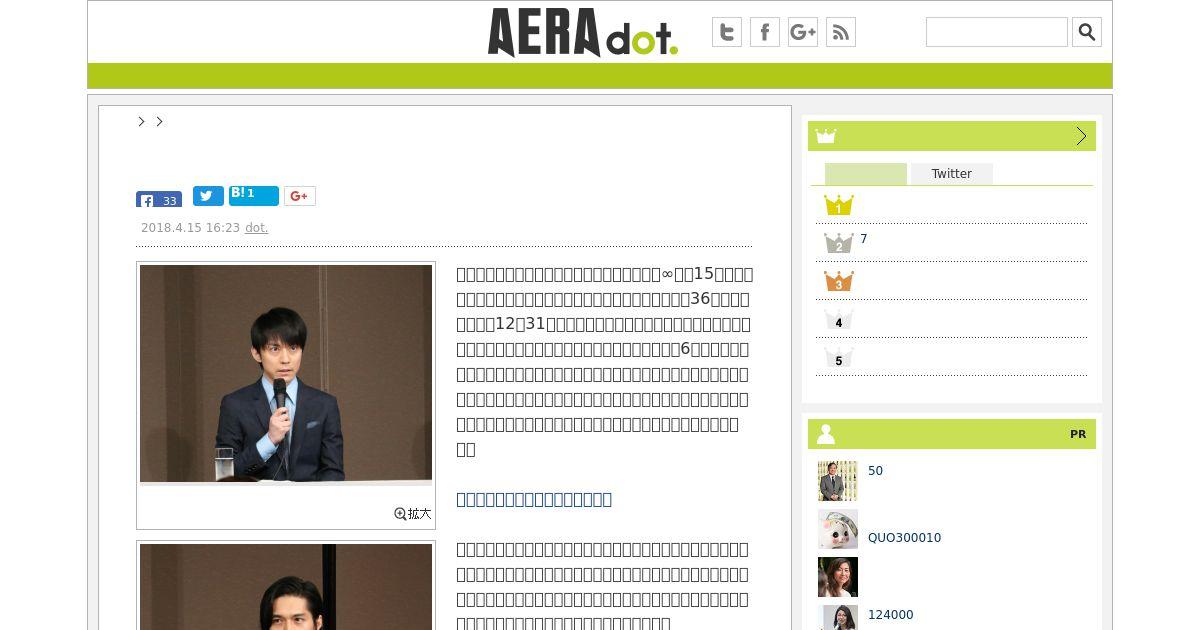Share article with the G+ button
The width and height of the screenshot is (1200, 630).
coord(300,196)
